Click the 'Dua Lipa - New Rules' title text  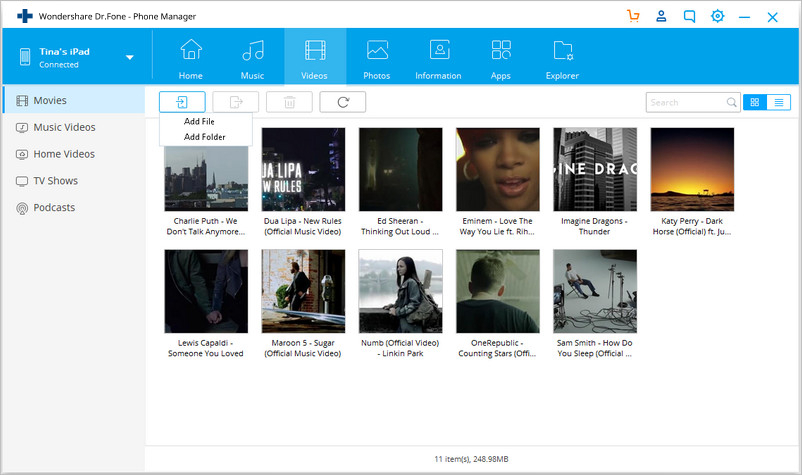pos(303,227)
